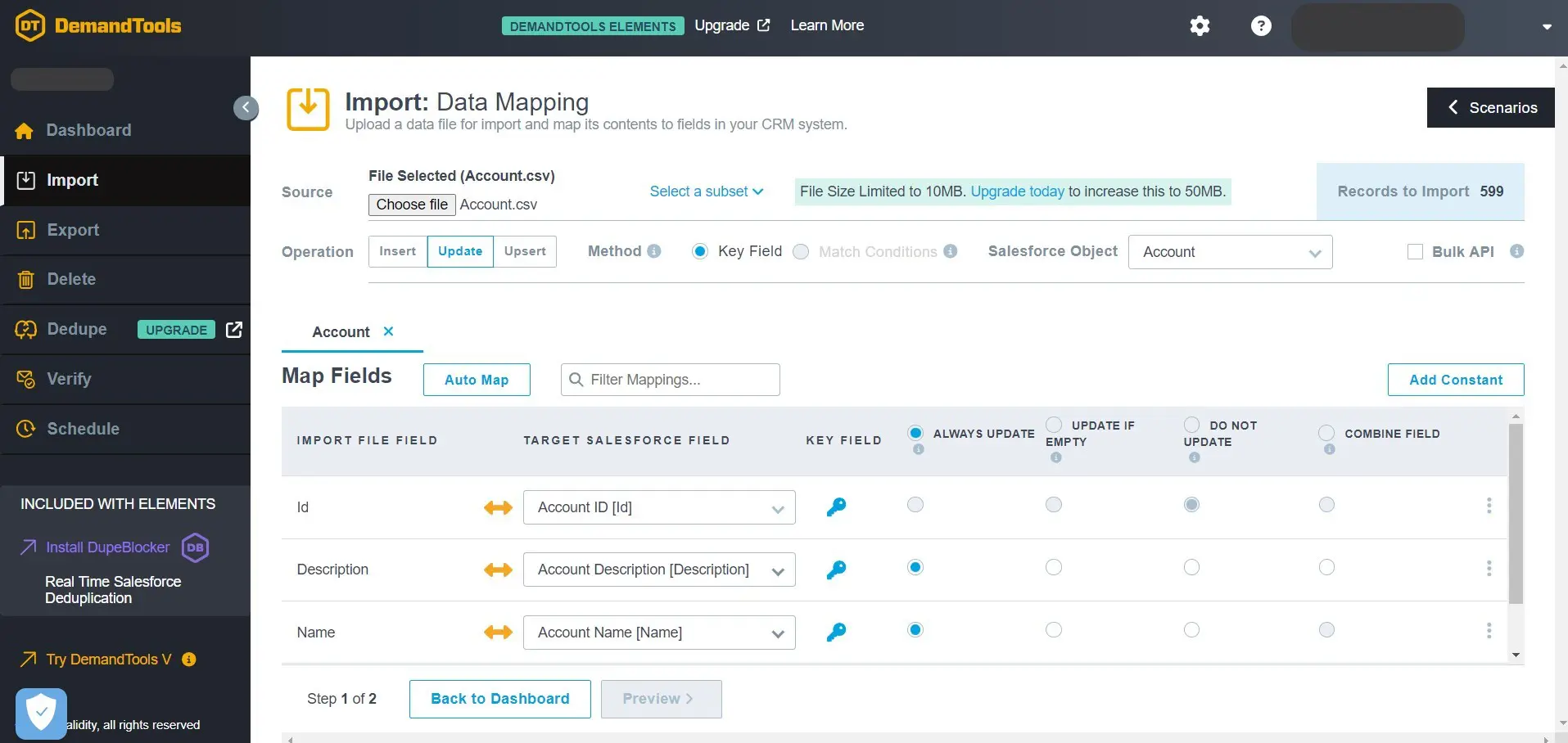The height and width of the screenshot is (743, 1568).
Task: Open the three-dot menu for Name row
Action: [x=1489, y=630]
